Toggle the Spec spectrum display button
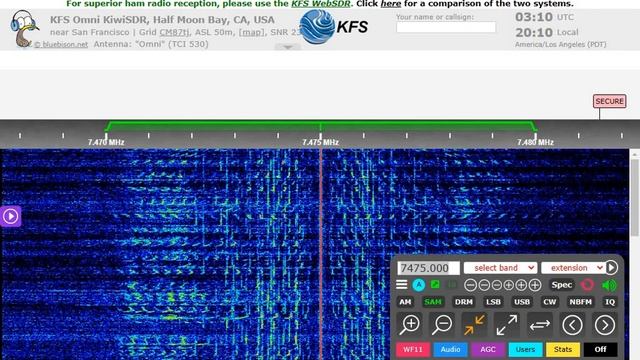Viewport: 640px width, 360px height. (562, 285)
